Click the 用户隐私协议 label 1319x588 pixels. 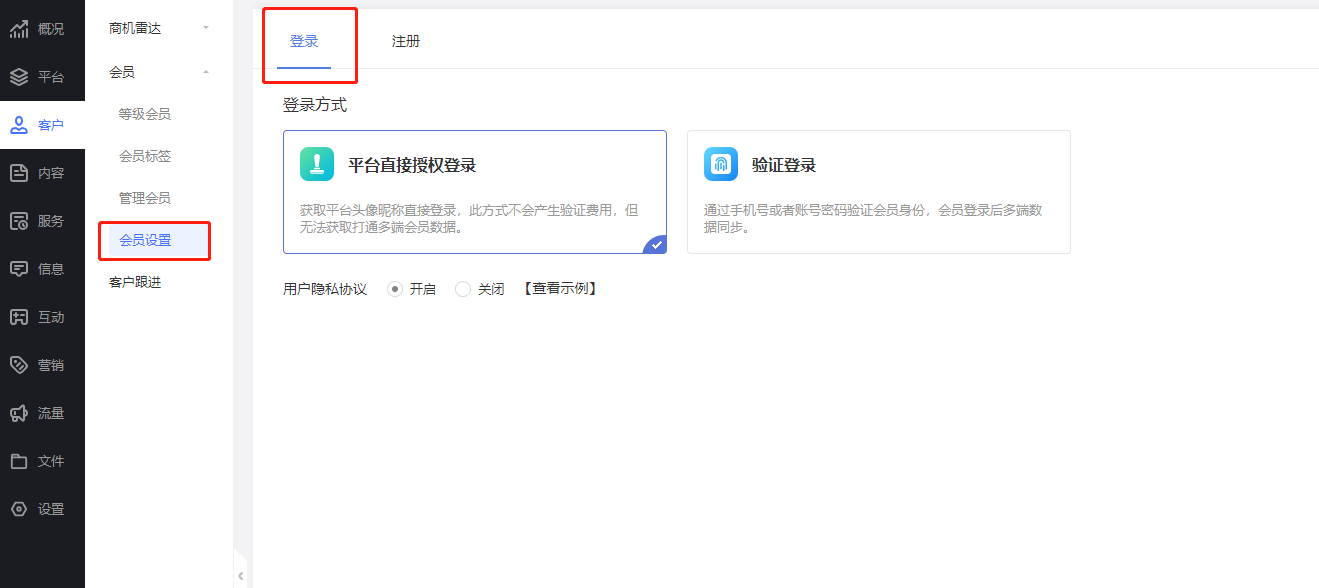[325, 289]
